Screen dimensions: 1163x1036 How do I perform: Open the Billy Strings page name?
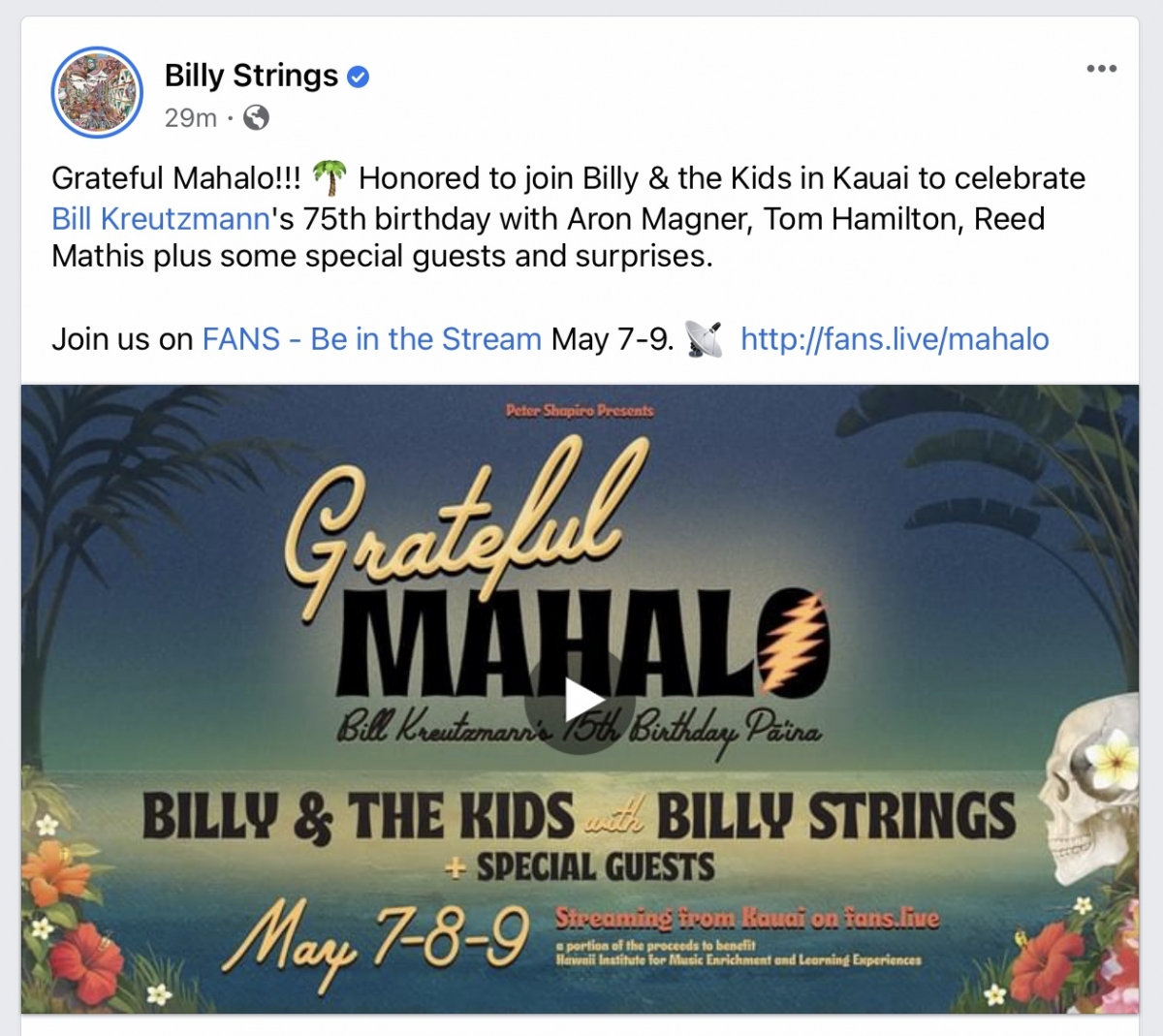(x=251, y=76)
